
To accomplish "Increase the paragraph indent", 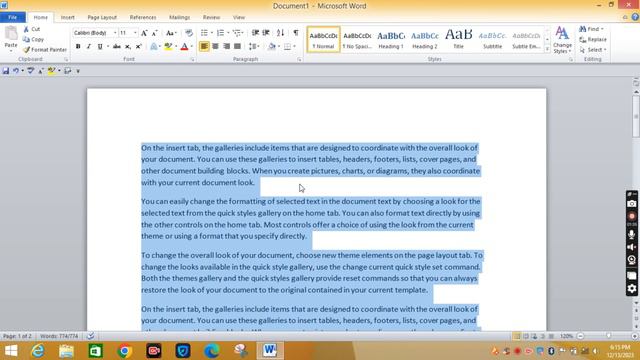I will [x=266, y=33].
